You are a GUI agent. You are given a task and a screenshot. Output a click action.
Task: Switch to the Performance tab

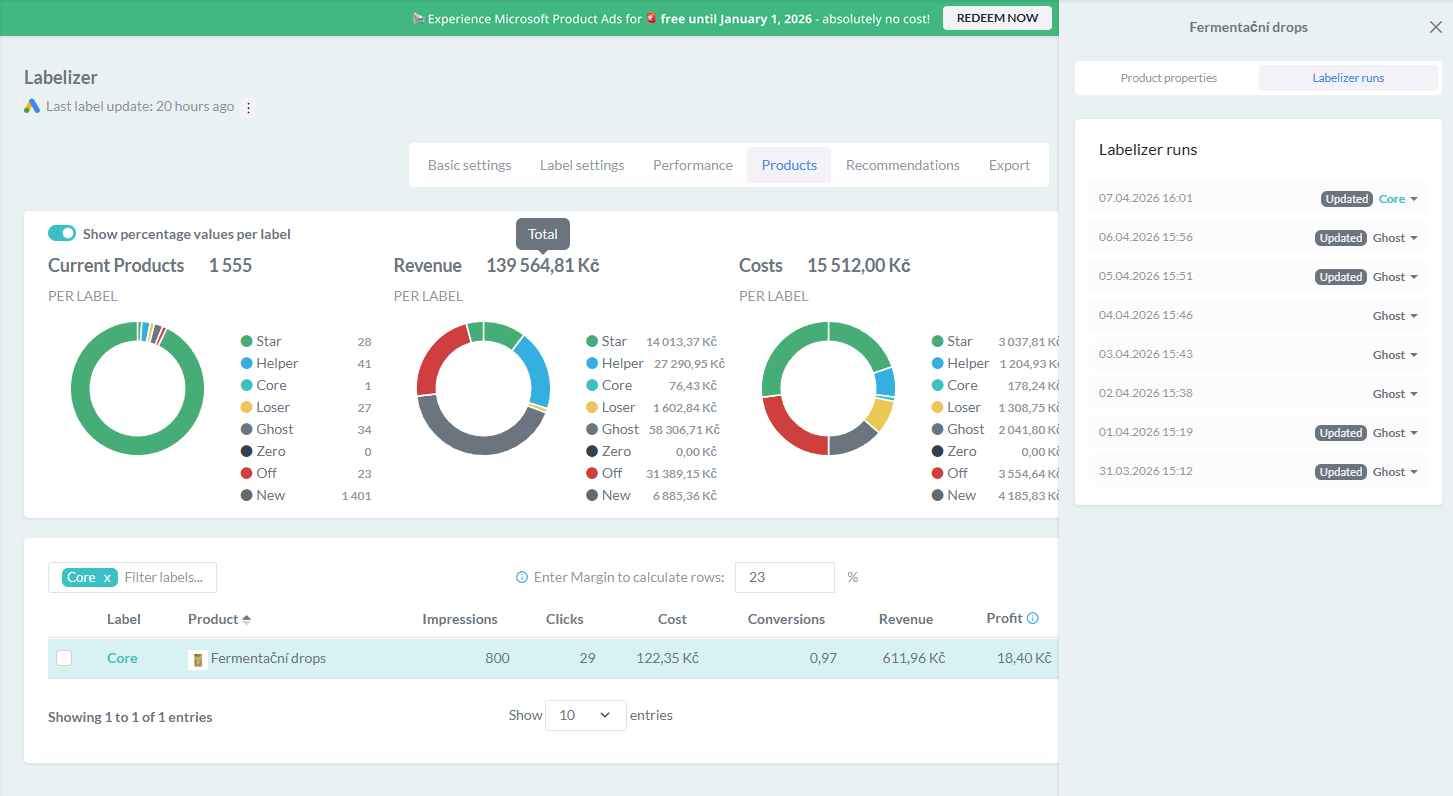[x=692, y=165]
